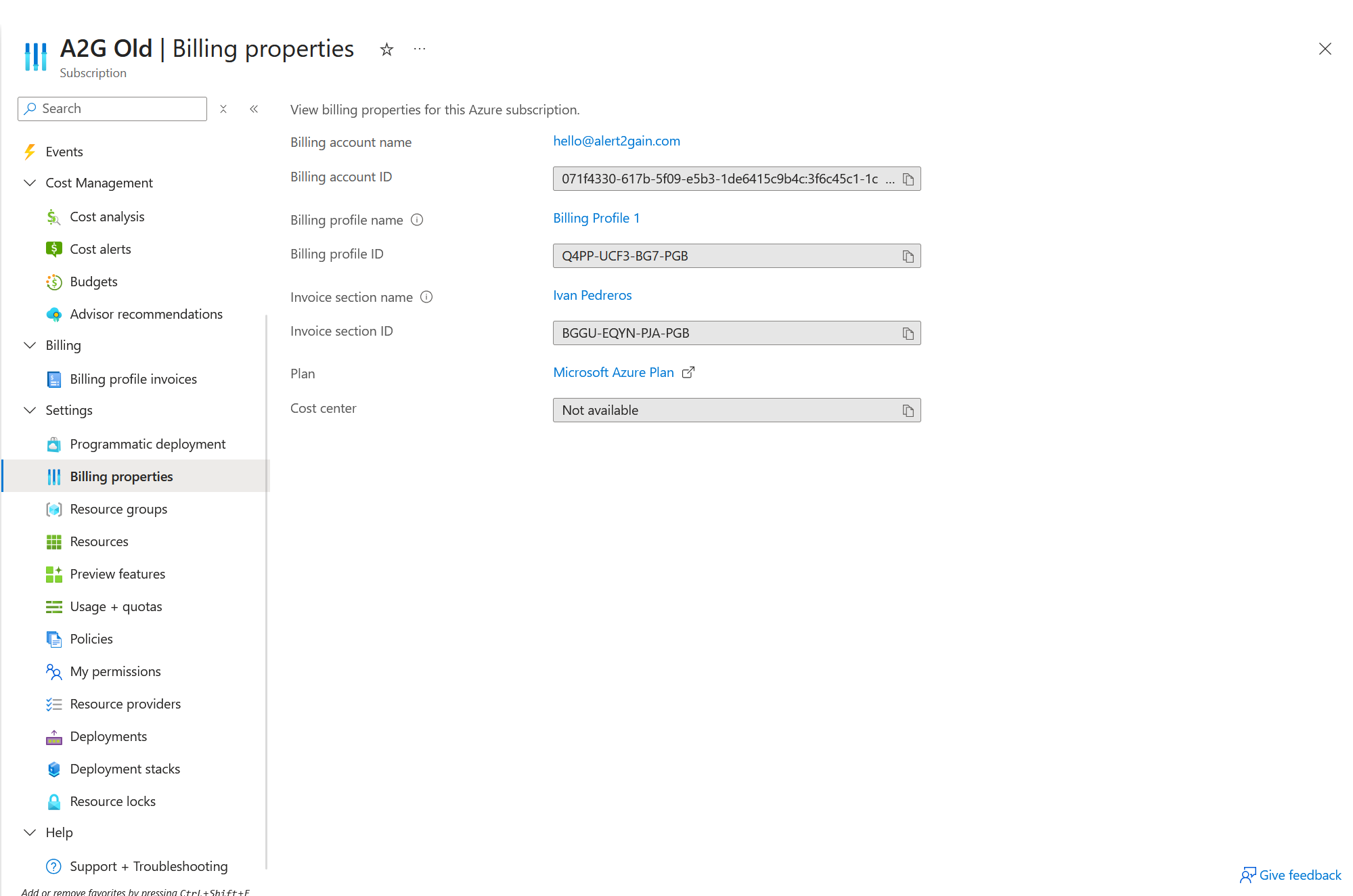
Task: Click the Policies icon
Action: click(54, 640)
